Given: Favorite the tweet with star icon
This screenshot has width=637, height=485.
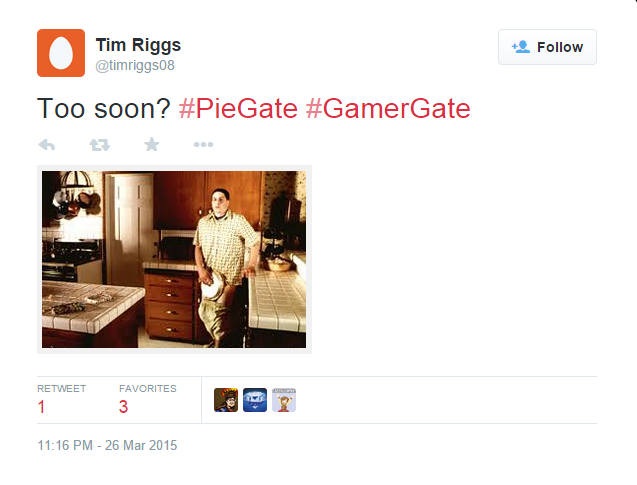Looking at the screenshot, I should pyautogui.click(x=152, y=144).
